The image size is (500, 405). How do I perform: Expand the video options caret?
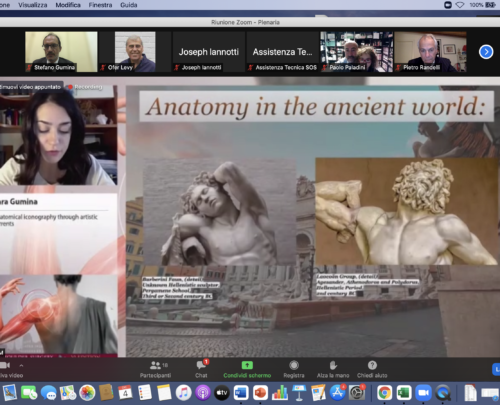tap(21, 365)
